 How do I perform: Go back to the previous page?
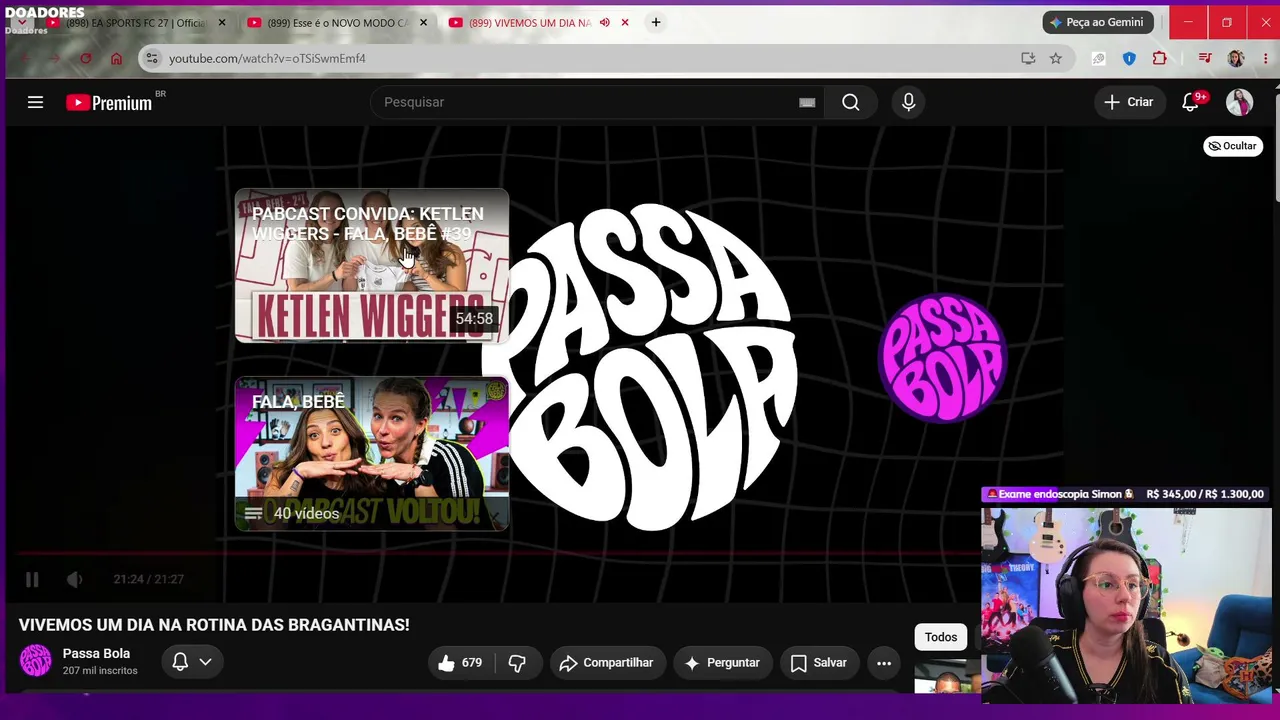coord(26,59)
